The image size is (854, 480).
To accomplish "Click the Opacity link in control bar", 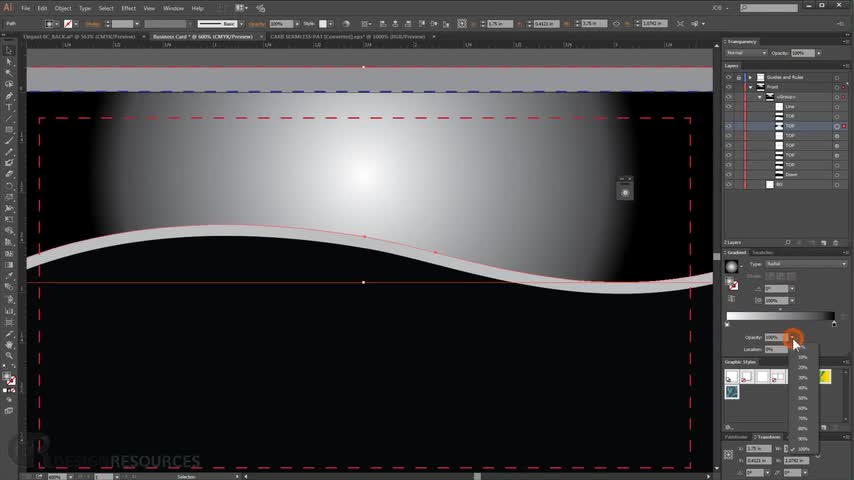I will tap(257, 24).
